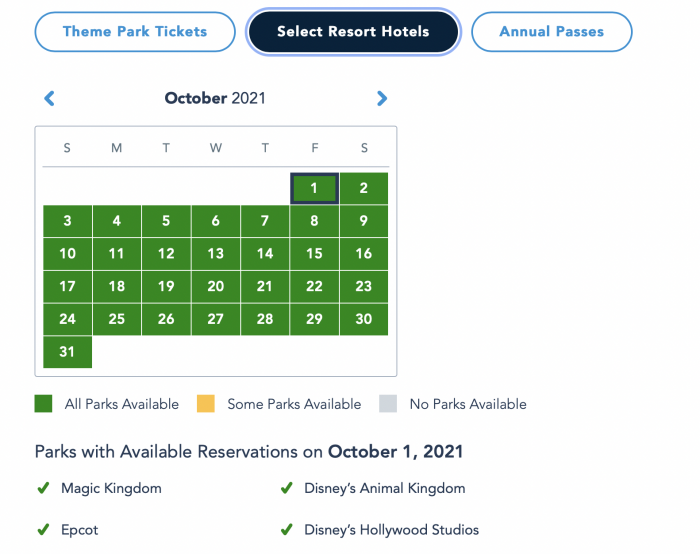Select October 31 on the calendar

pyautogui.click(x=67, y=352)
